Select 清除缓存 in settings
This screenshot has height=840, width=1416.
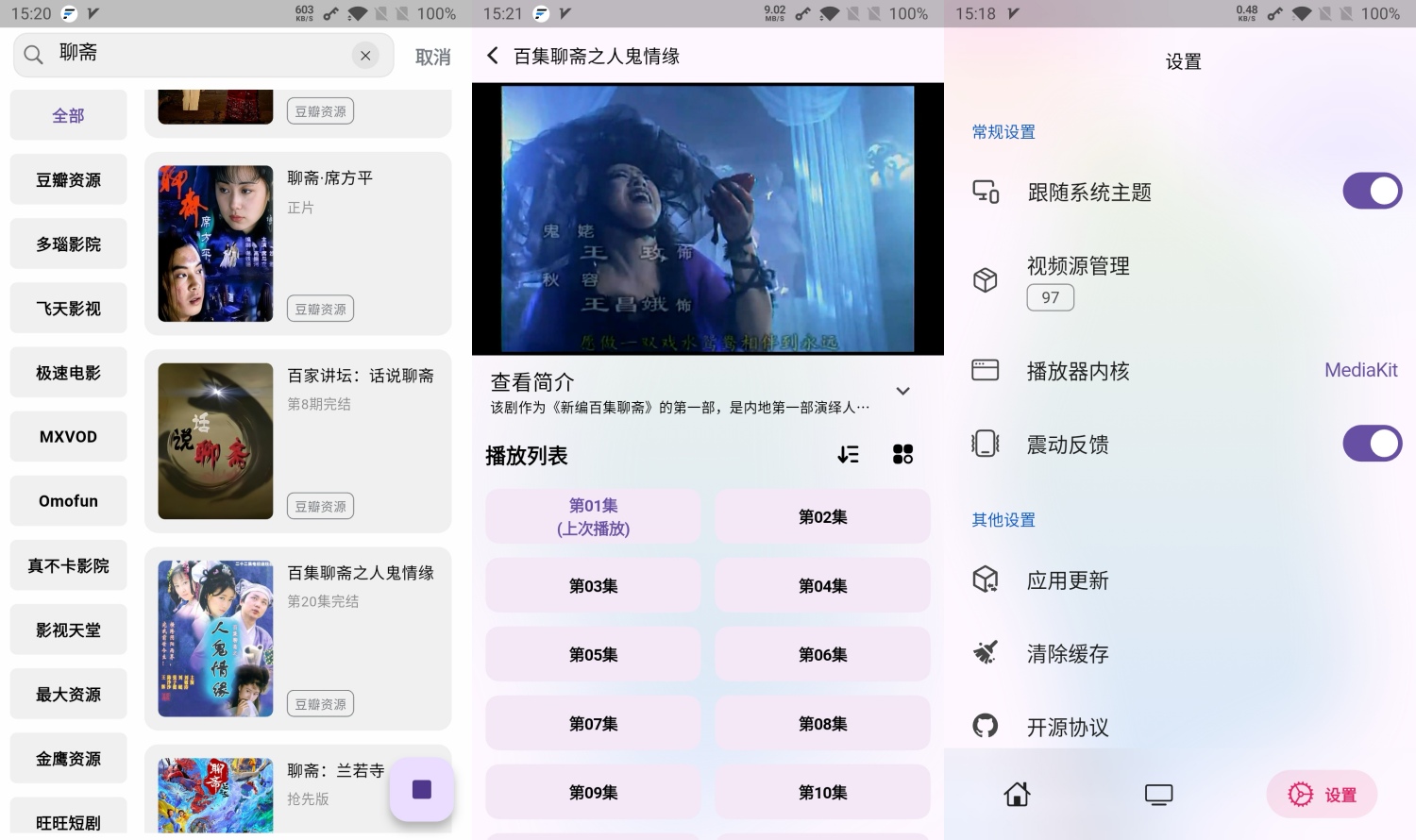(1067, 653)
